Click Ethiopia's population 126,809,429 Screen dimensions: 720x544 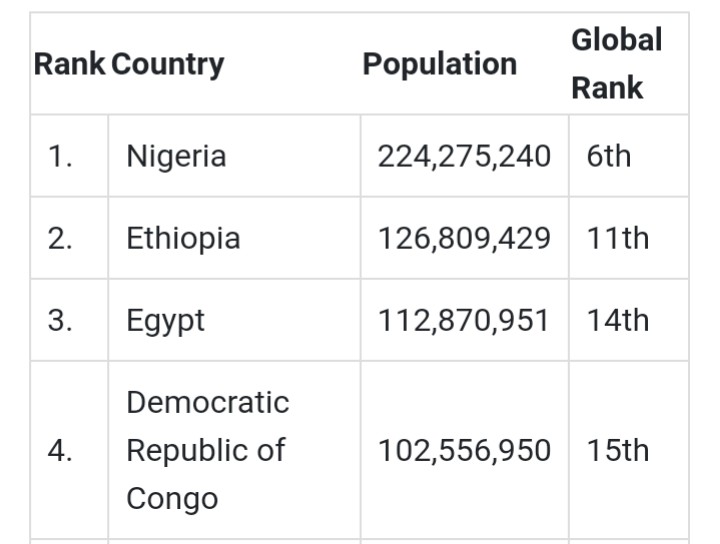click(x=464, y=238)
